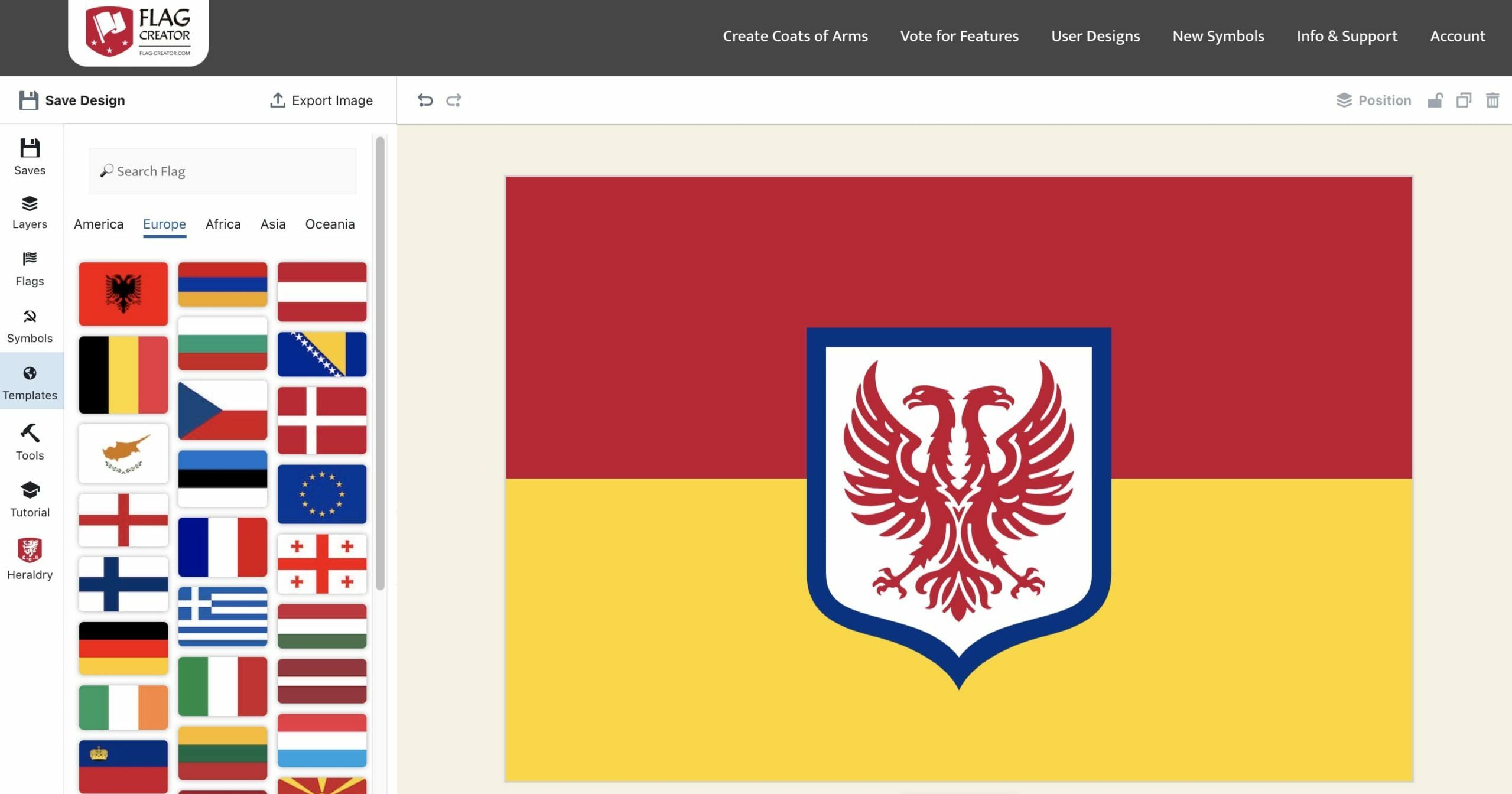Select the red eagle on canvas
The width and height of the screenshot is (1512, 794).
click(x=958, y=490)
